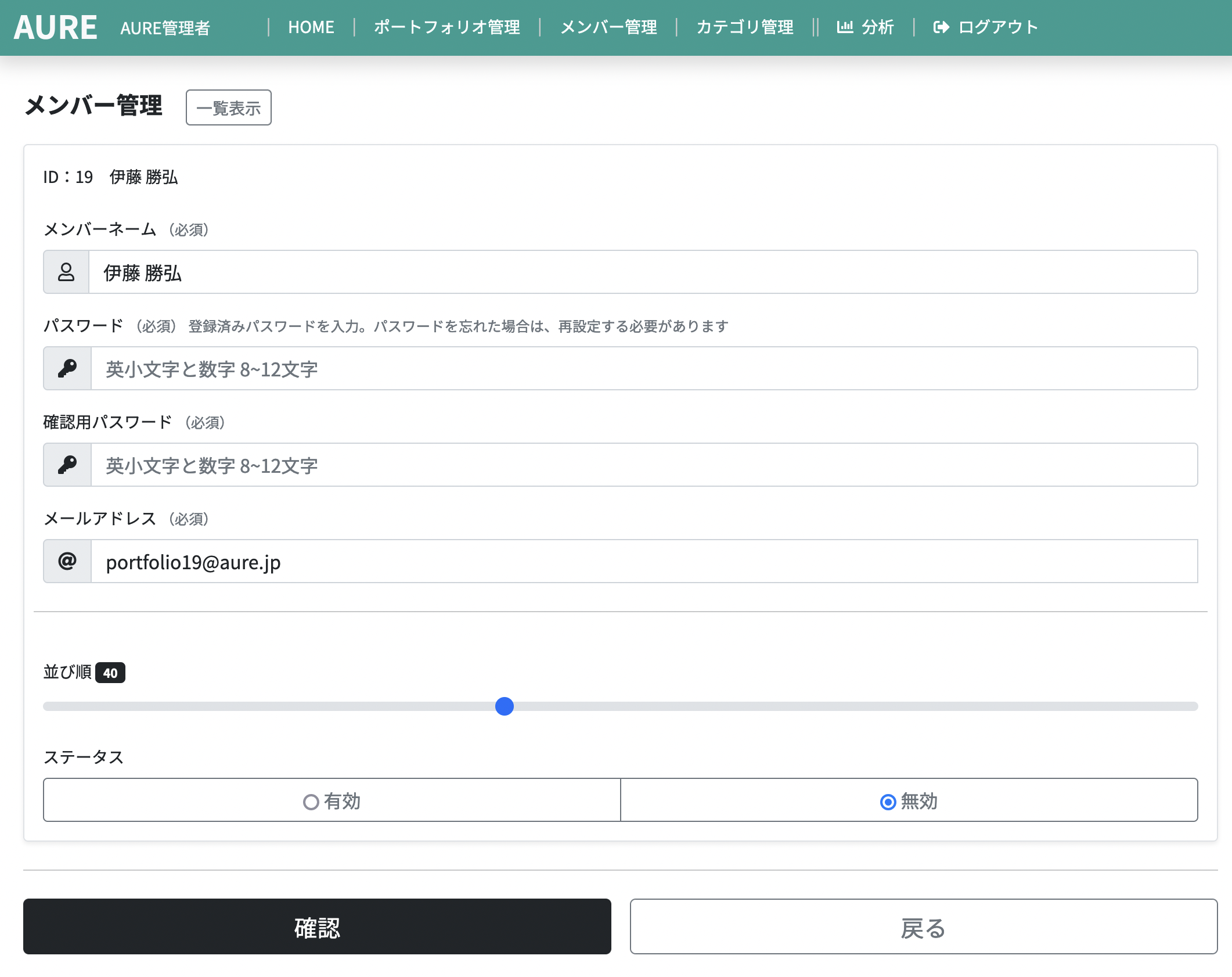Click the key icon beside password field
This screenshot has width=1232, height=977.
tap(67, 369)
